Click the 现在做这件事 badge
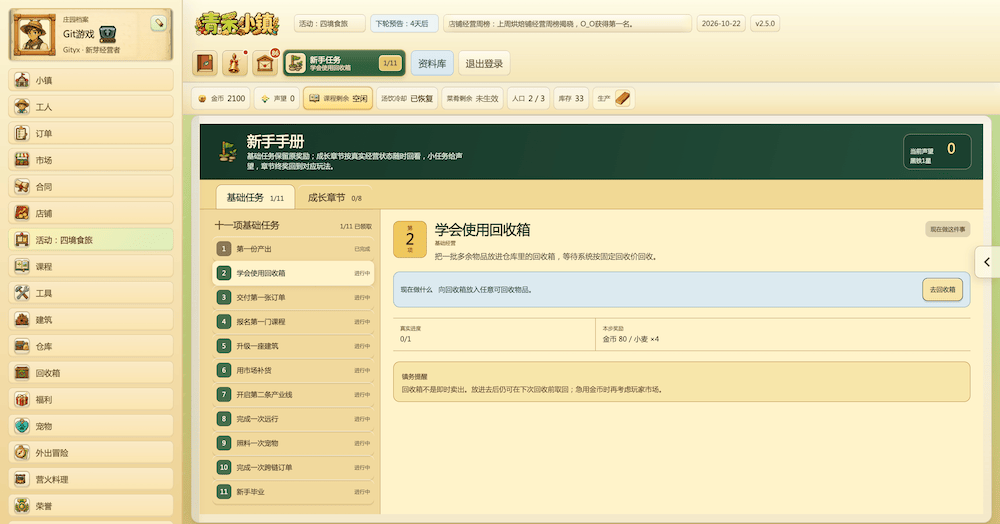 [x=948, y=229]
